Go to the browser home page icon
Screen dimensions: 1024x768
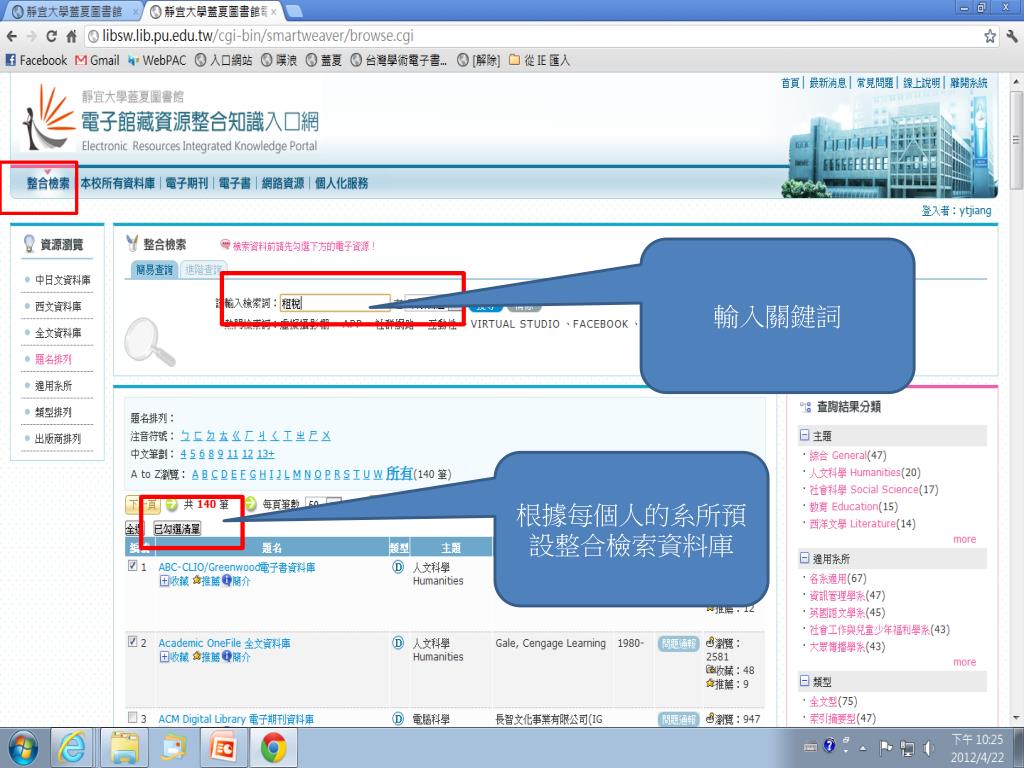point(71,37)
